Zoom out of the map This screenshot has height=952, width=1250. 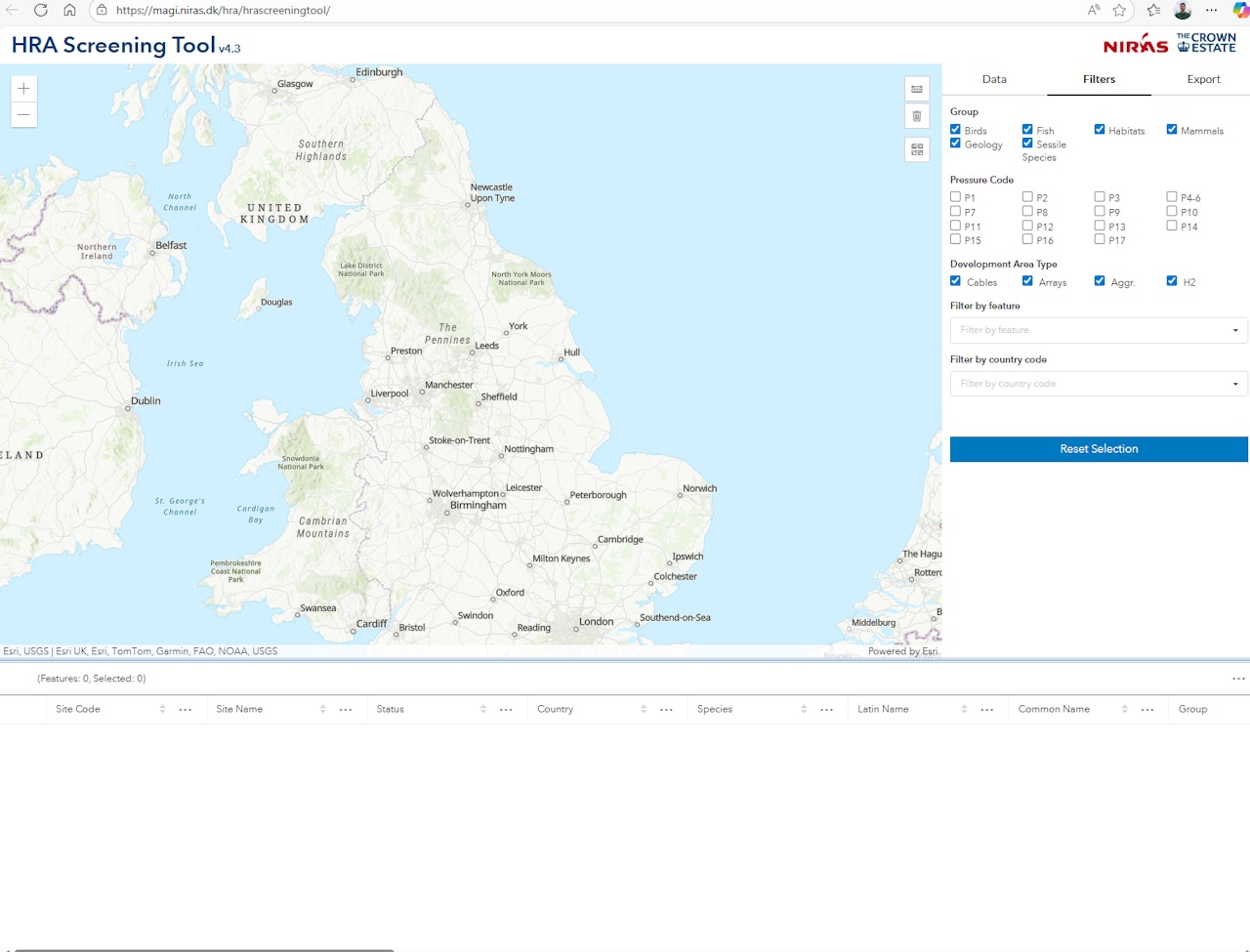tap(23, 114)
